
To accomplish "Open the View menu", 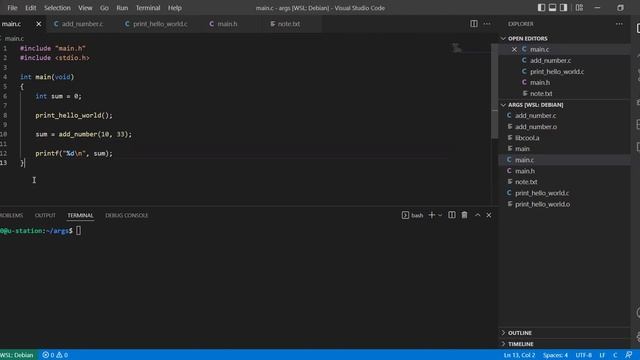I will point(85,8).
